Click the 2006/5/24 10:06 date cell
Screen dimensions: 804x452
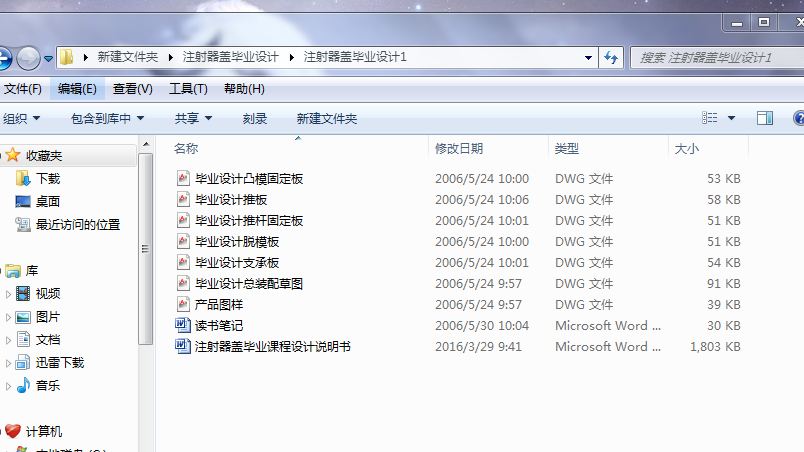[481, 199]
